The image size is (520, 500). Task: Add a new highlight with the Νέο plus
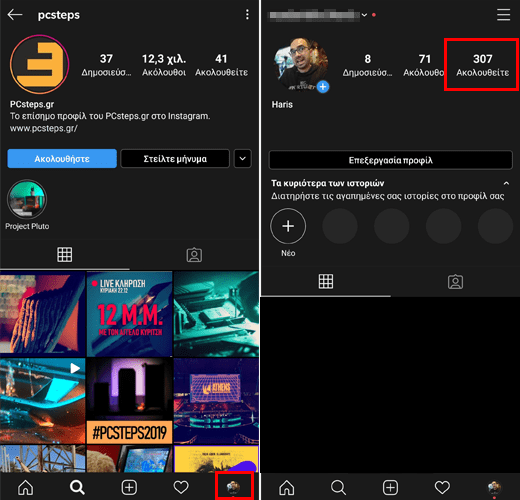click(x=288, y=226)
